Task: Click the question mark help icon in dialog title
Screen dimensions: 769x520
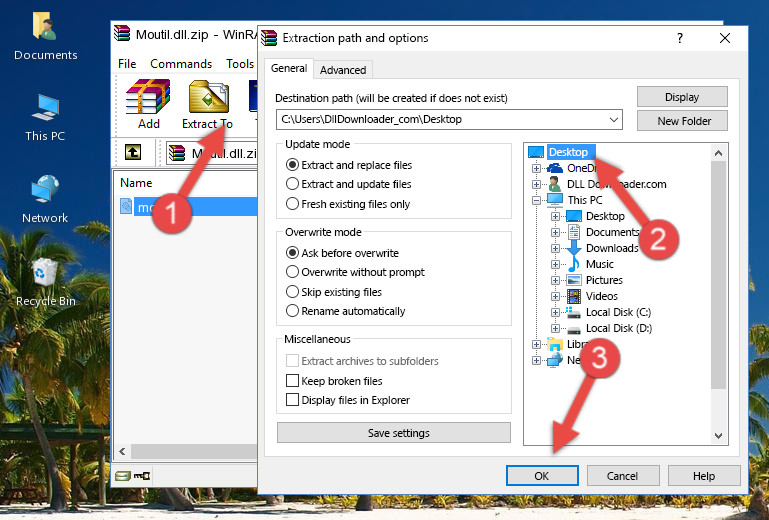Action: [680, 38]
